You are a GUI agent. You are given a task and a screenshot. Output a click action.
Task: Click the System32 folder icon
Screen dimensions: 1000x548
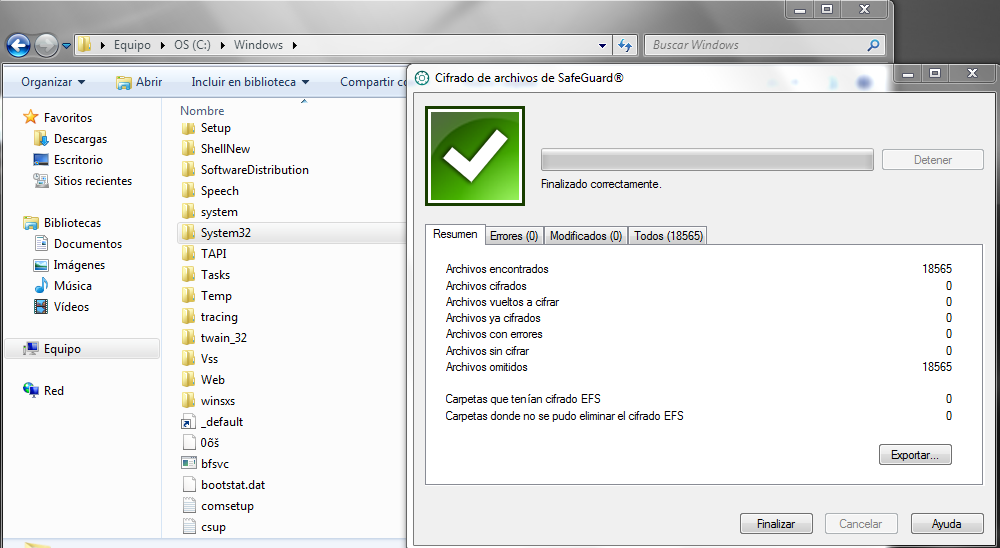pos(188,233)
